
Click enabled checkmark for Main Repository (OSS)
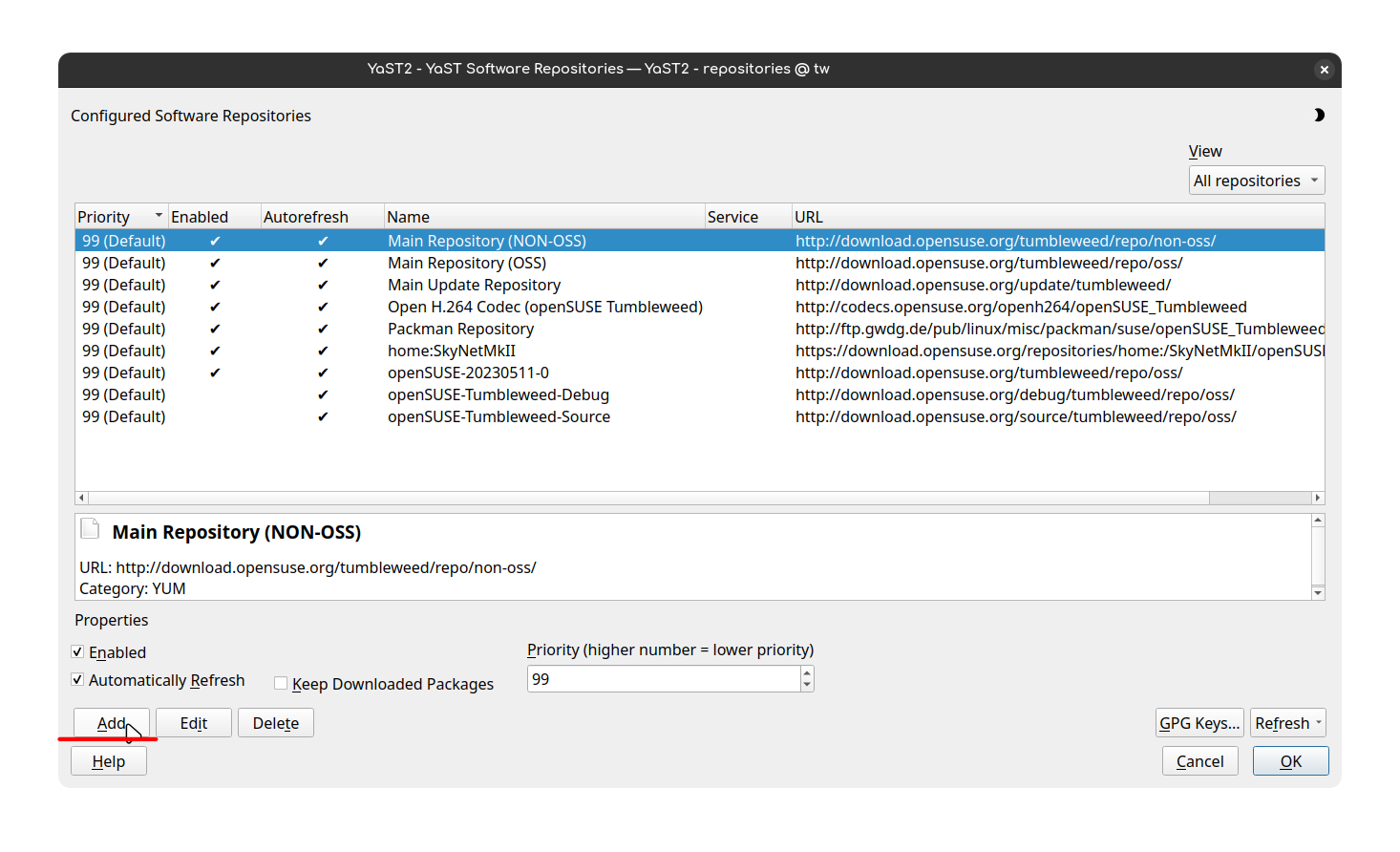[x=215, y=263]
